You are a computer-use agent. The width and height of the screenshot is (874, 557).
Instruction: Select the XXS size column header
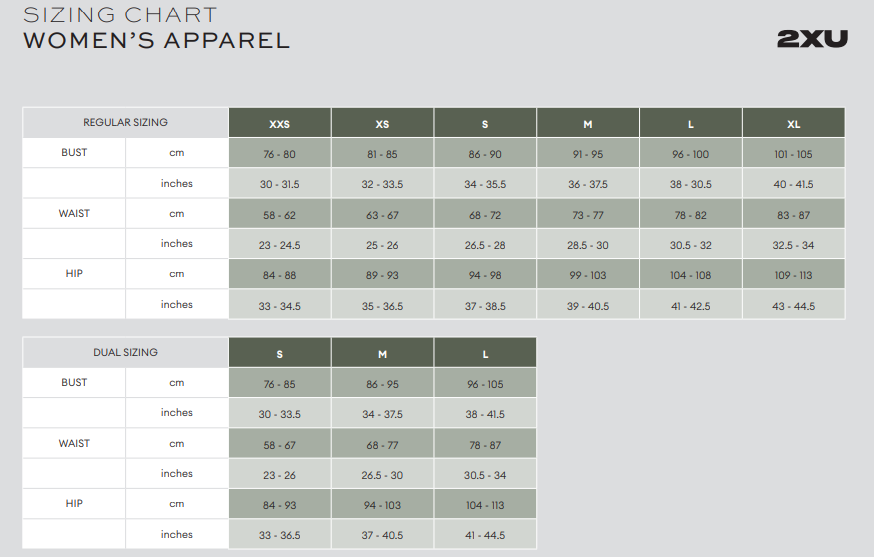point(279,123)
